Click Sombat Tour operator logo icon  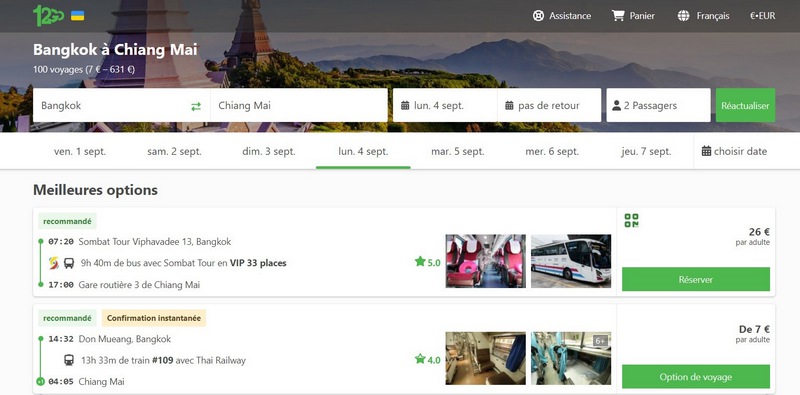pos(54,263)
